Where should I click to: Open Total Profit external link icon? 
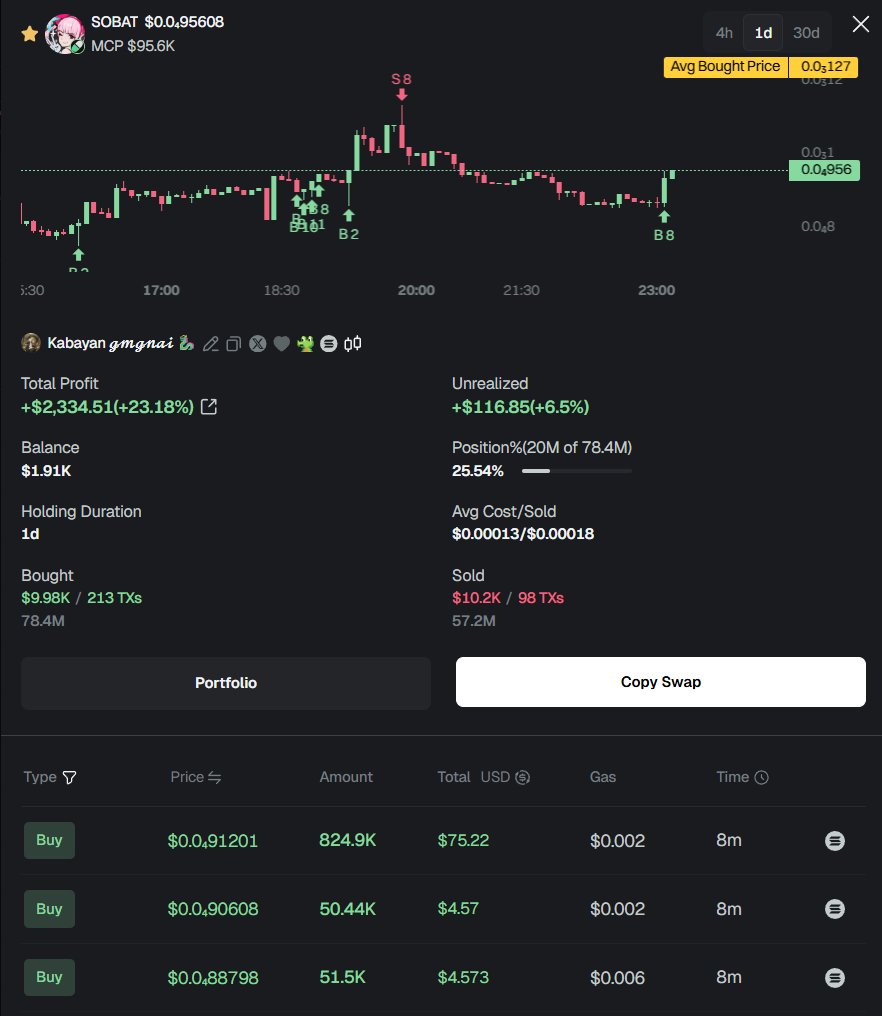click(211, 407)
